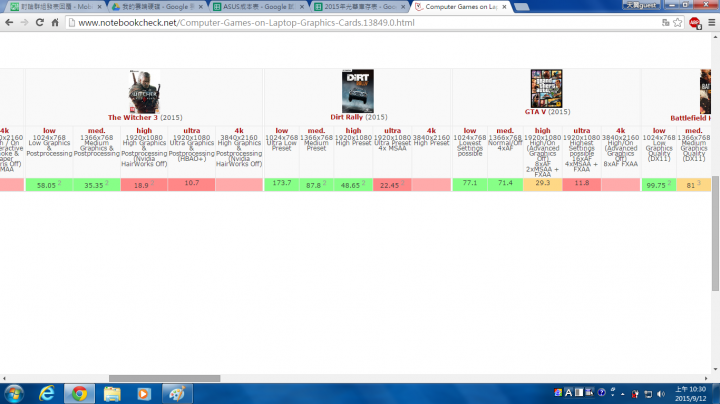Click Witcher 3 high result 18.9

pyautogui.click(x=144, y=185)
